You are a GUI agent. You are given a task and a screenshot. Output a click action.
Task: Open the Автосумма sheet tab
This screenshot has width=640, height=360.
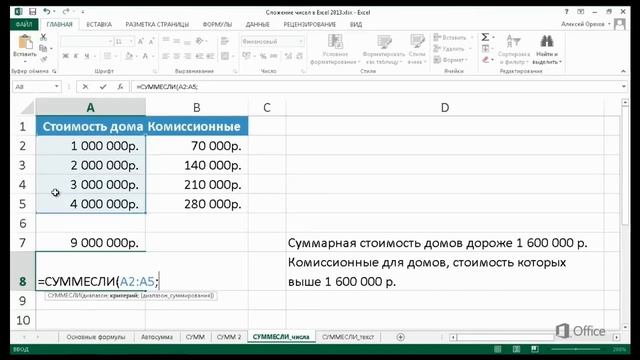coord(157,337)
